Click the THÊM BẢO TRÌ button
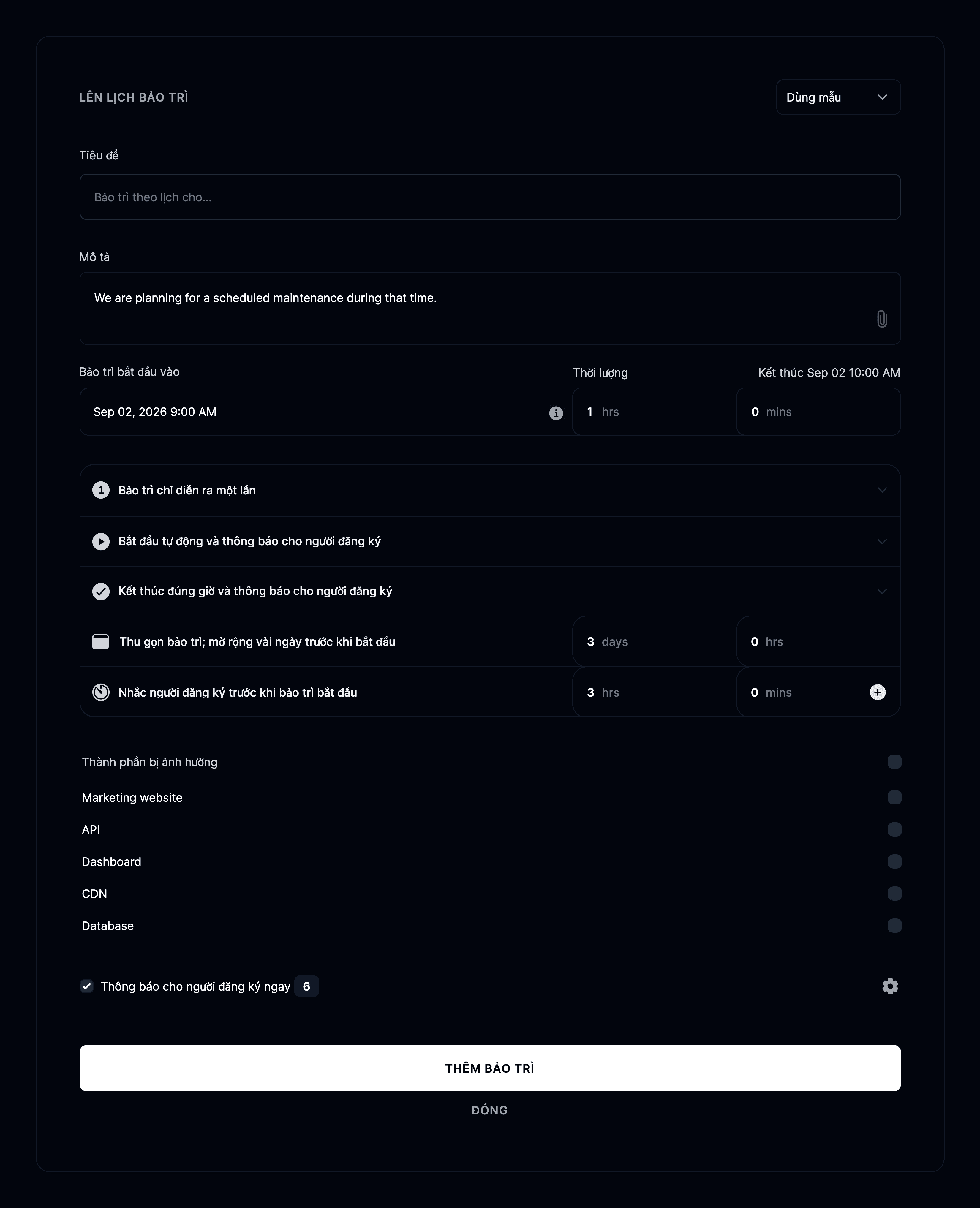Image resolution: width=980 pixels, height=1208 pixels. pos(490,1068)
